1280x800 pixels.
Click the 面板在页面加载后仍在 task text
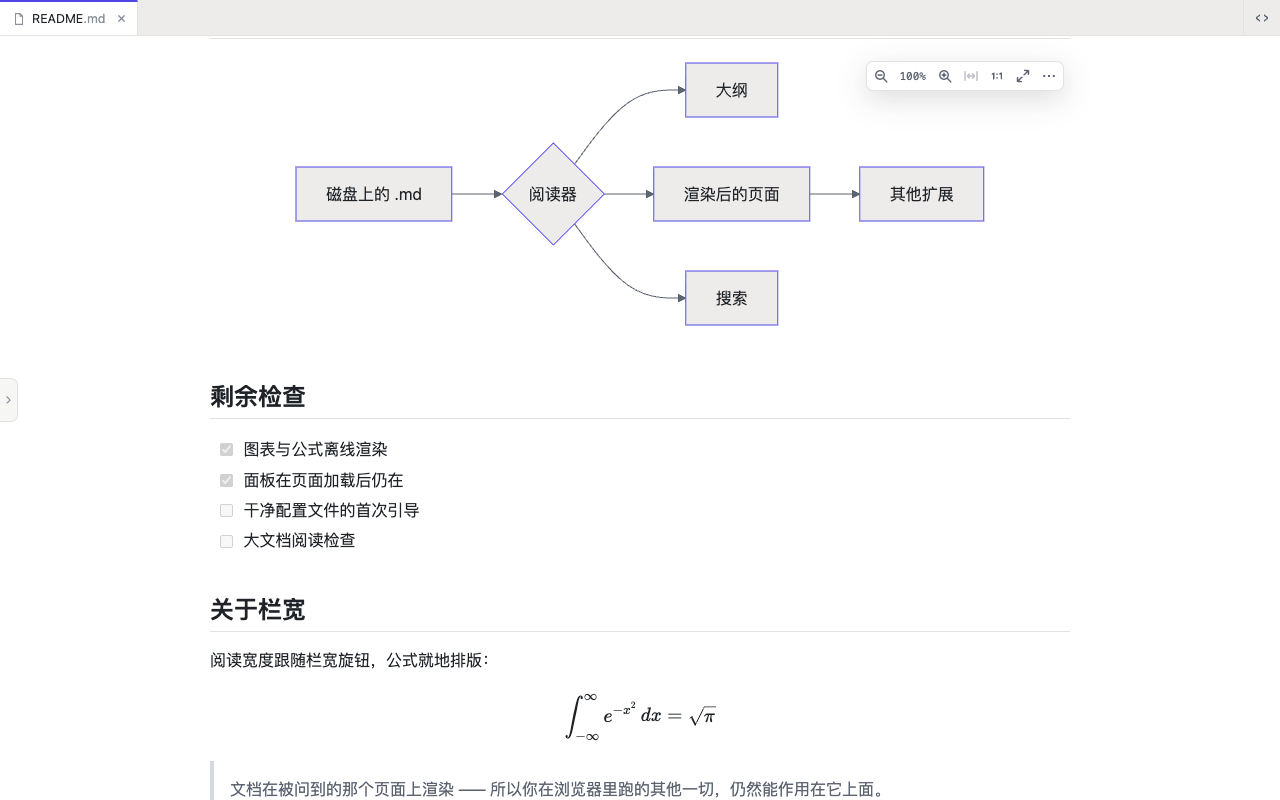(x=324, y=480)
